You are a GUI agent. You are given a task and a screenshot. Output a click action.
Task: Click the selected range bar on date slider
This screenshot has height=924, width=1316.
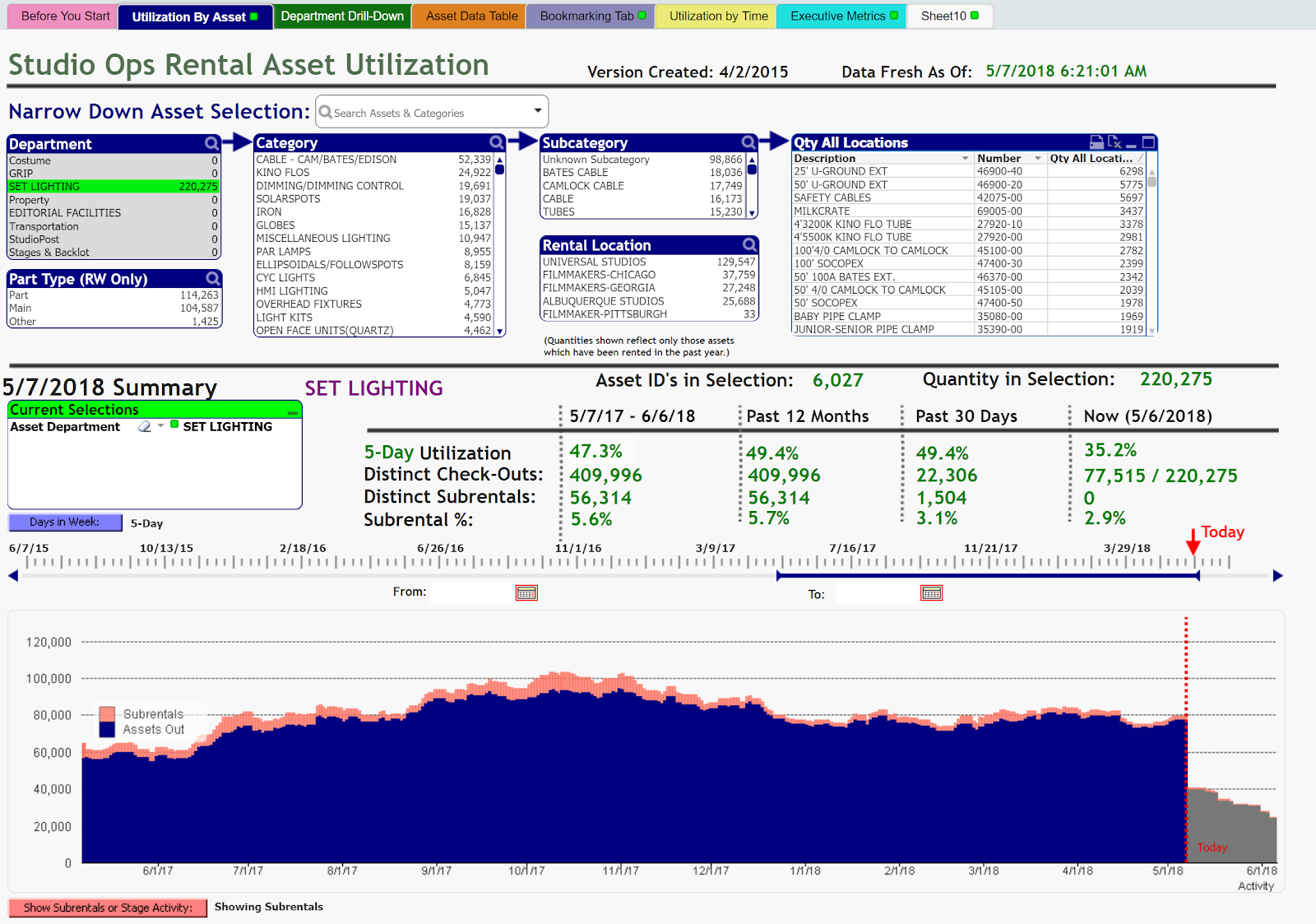(987, 576)
